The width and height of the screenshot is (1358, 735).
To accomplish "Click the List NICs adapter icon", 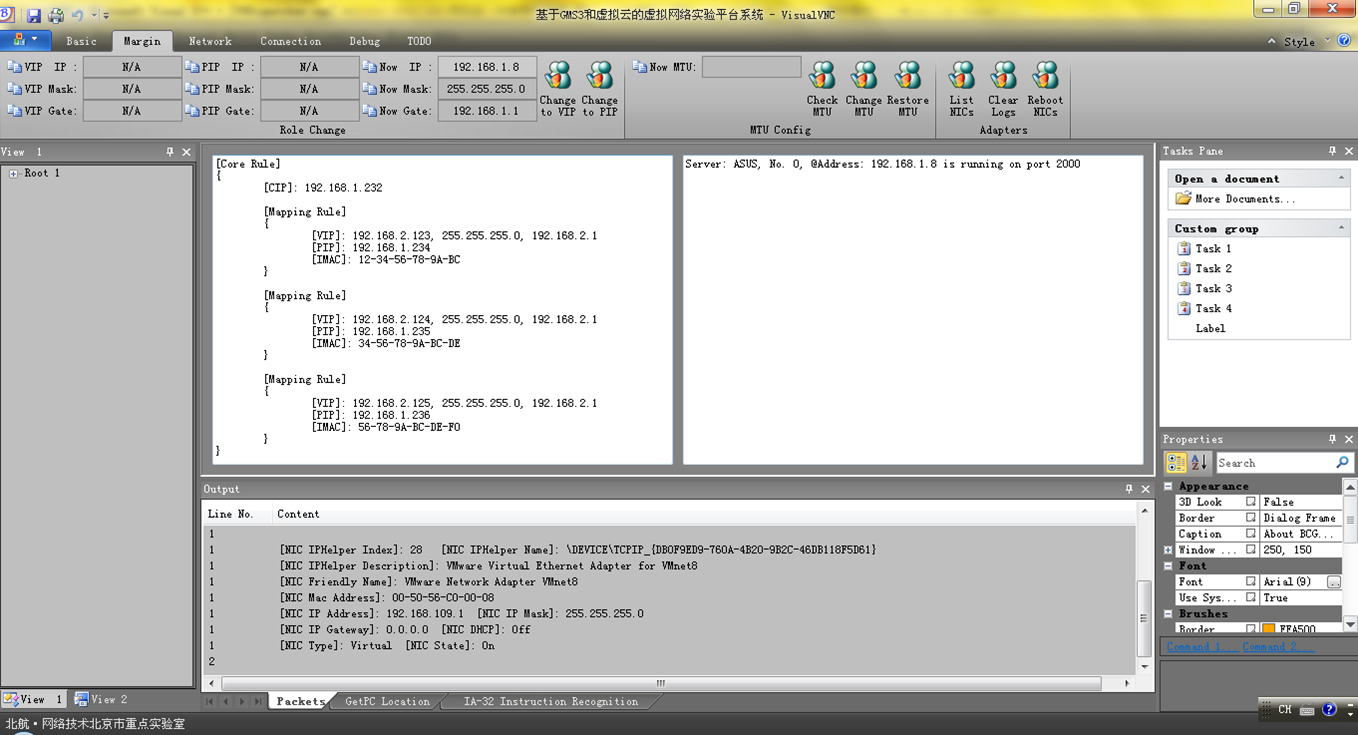I will [x=962, y=76].
